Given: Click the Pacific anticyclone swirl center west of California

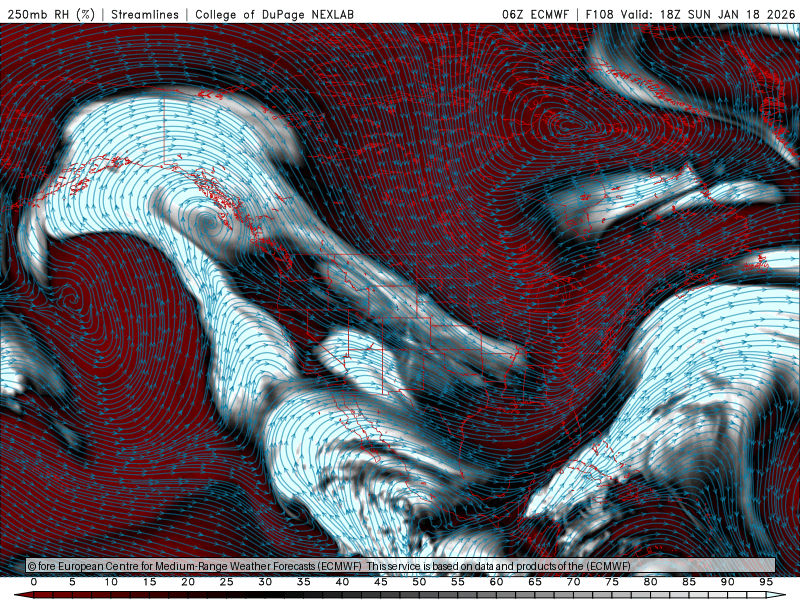Looking at the screenshot, I should (x=71, y=296).
